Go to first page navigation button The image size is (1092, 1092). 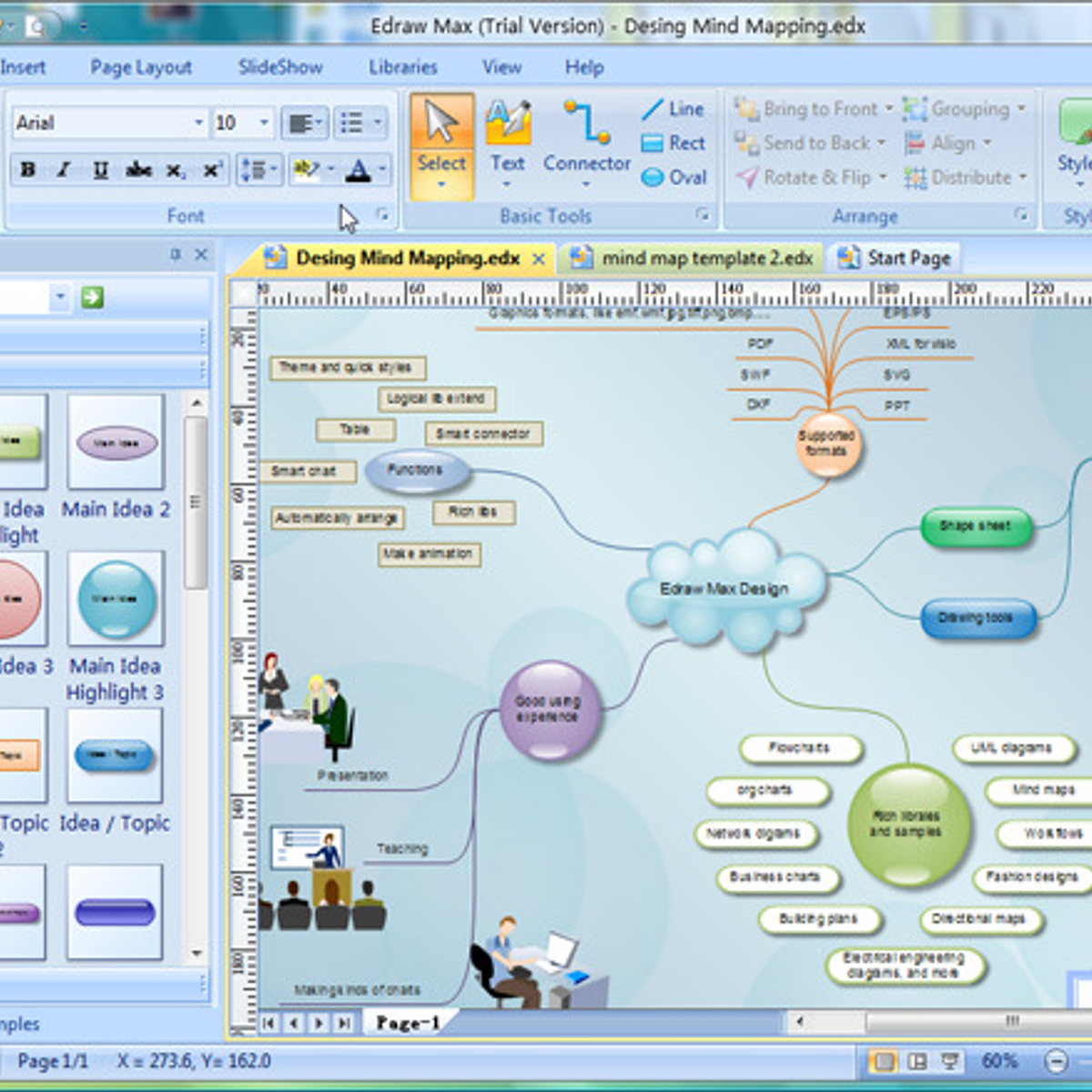pyautogui.click(x=269, y=1023)
